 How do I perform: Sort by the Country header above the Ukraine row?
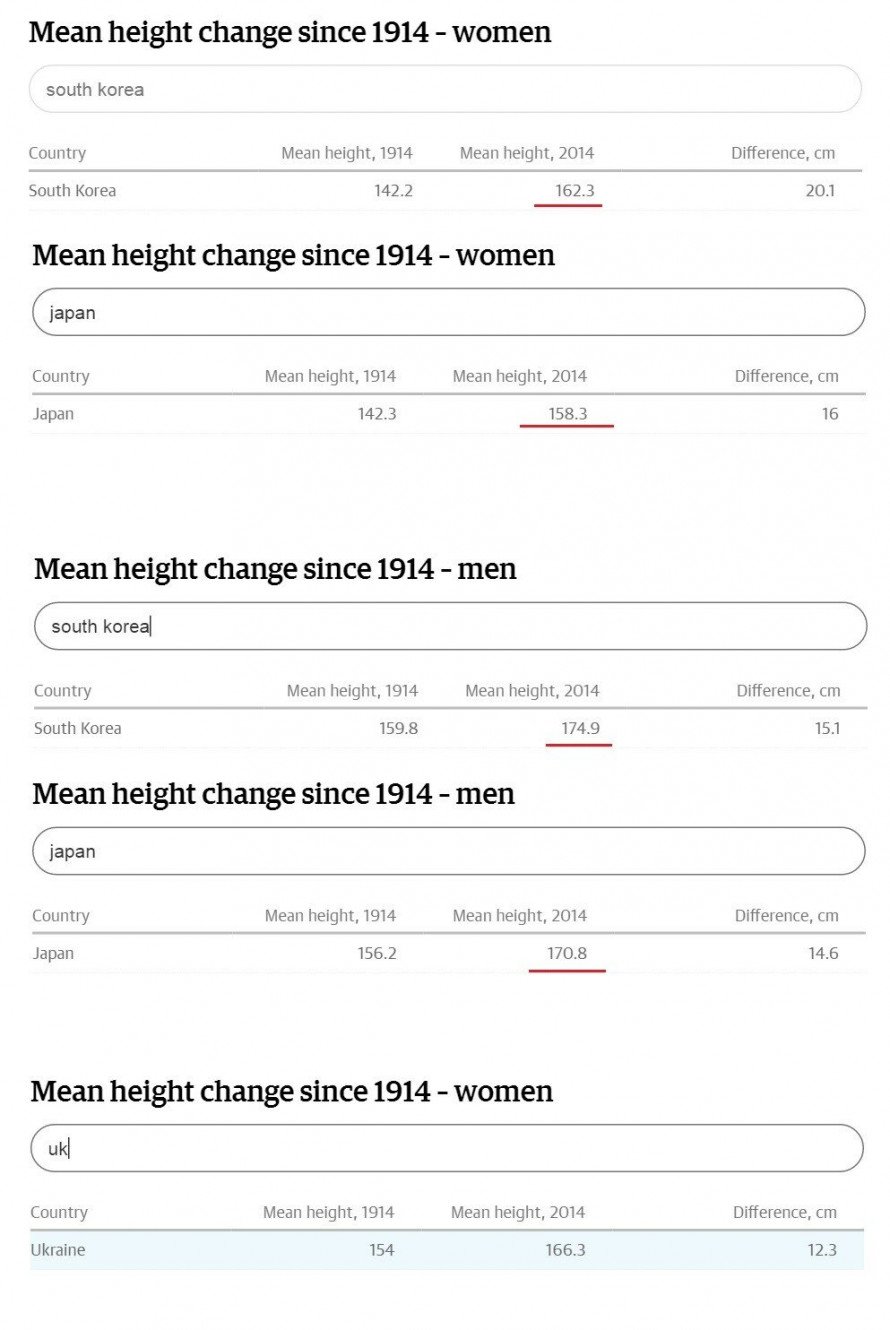59,1212
